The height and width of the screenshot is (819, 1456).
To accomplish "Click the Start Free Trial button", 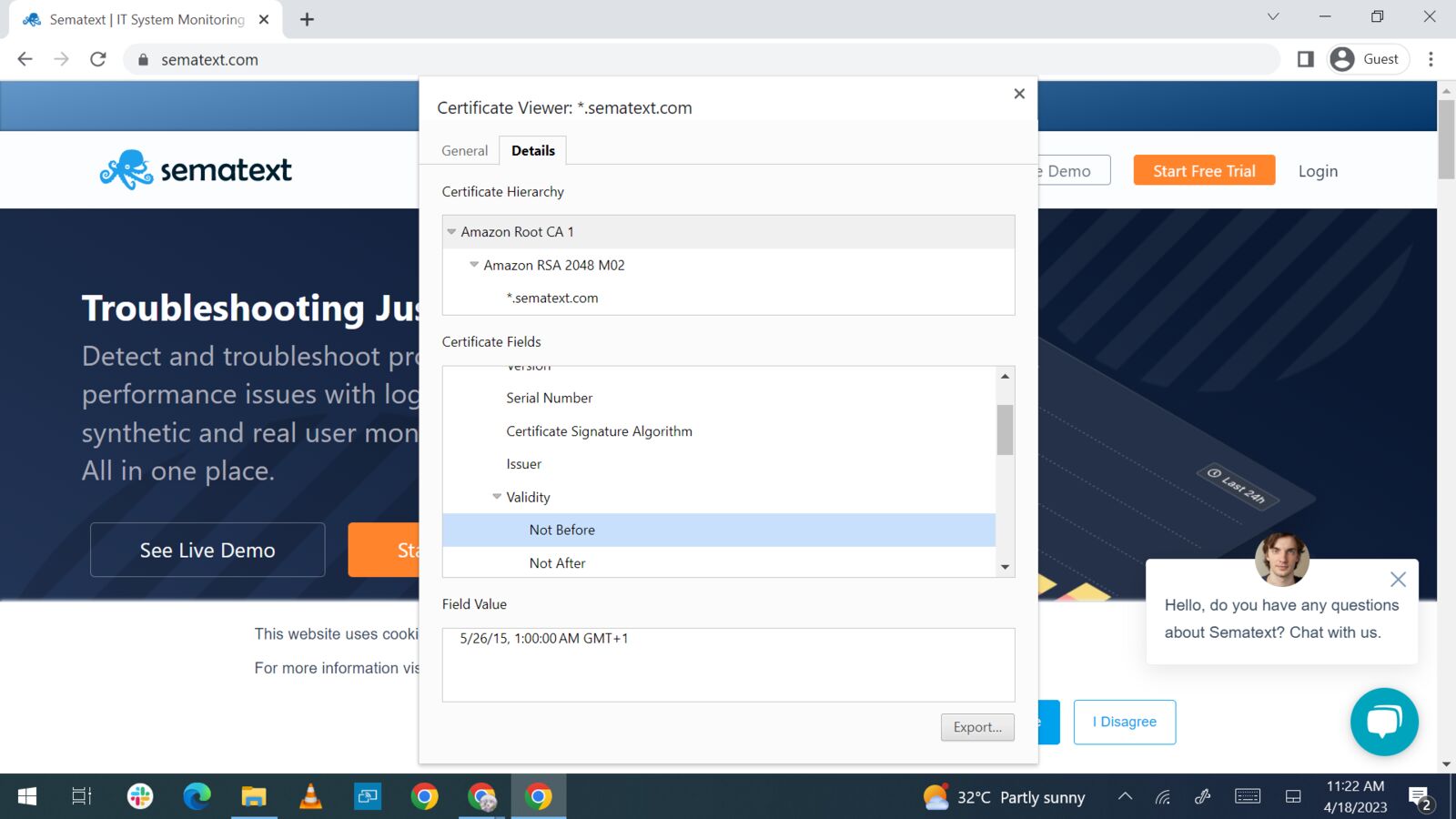I will (x=1204, y=171).
